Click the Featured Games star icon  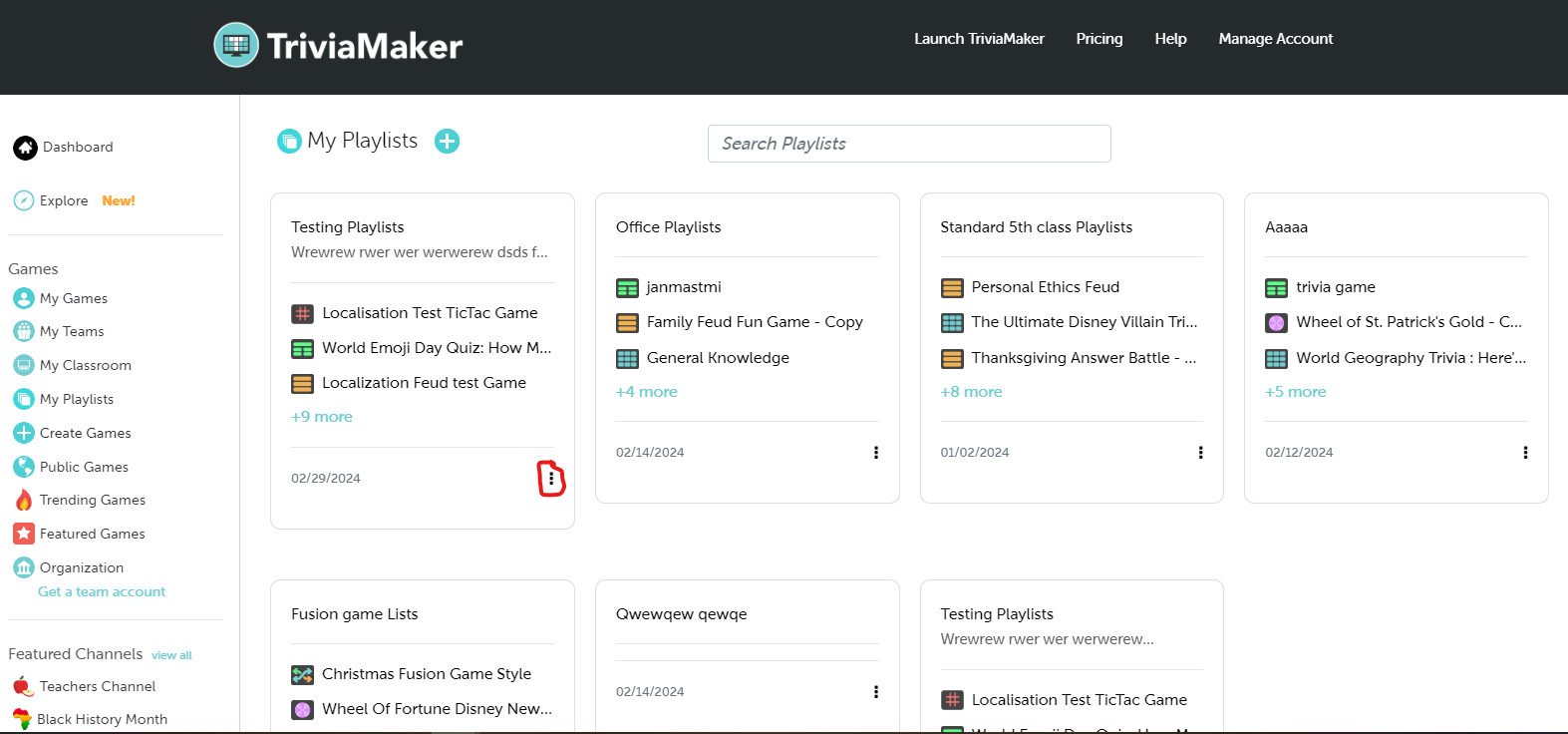tap(24, 534)
